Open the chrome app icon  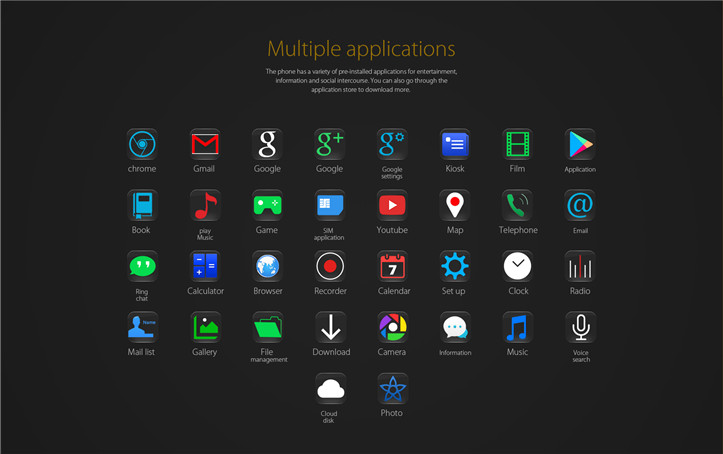pyautogui.click(x=142, y=144)
